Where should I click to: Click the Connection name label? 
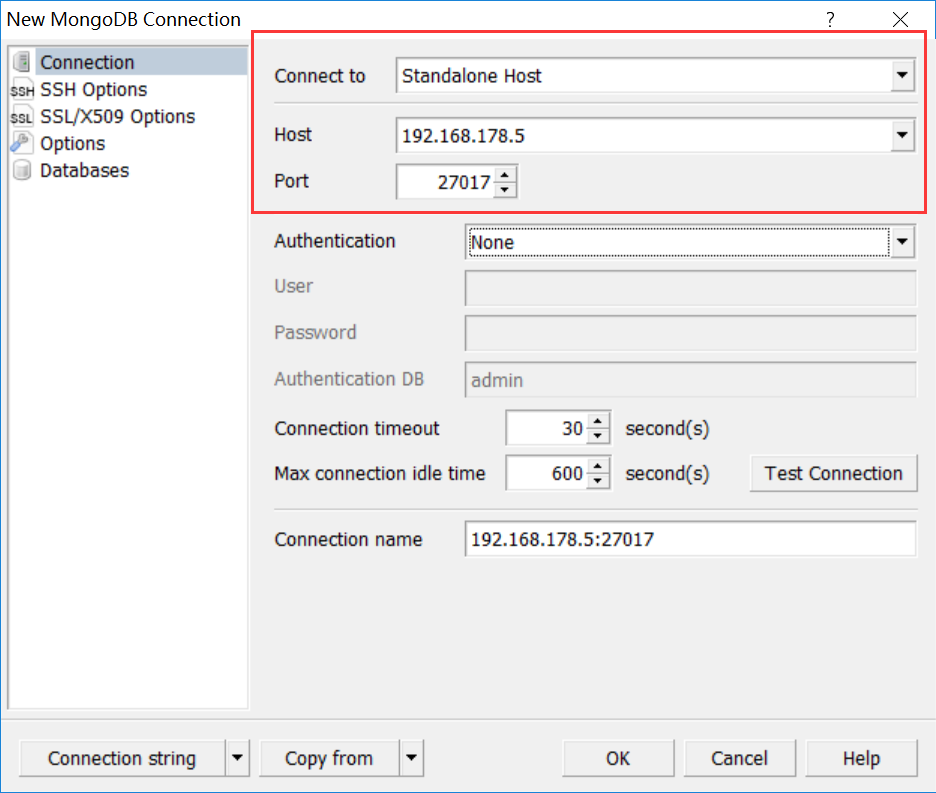pyautogui.click(x=349, y=539)
